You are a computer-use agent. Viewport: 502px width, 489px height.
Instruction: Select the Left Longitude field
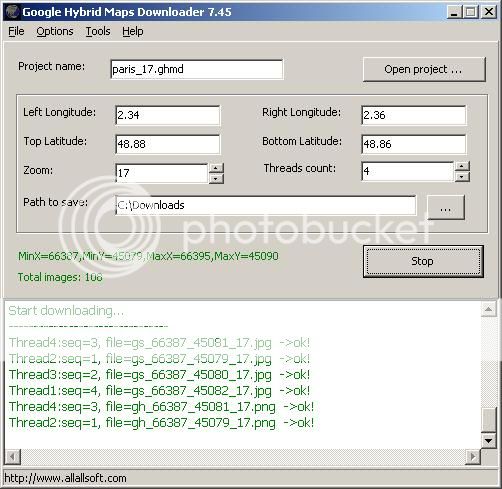point(168,115)
